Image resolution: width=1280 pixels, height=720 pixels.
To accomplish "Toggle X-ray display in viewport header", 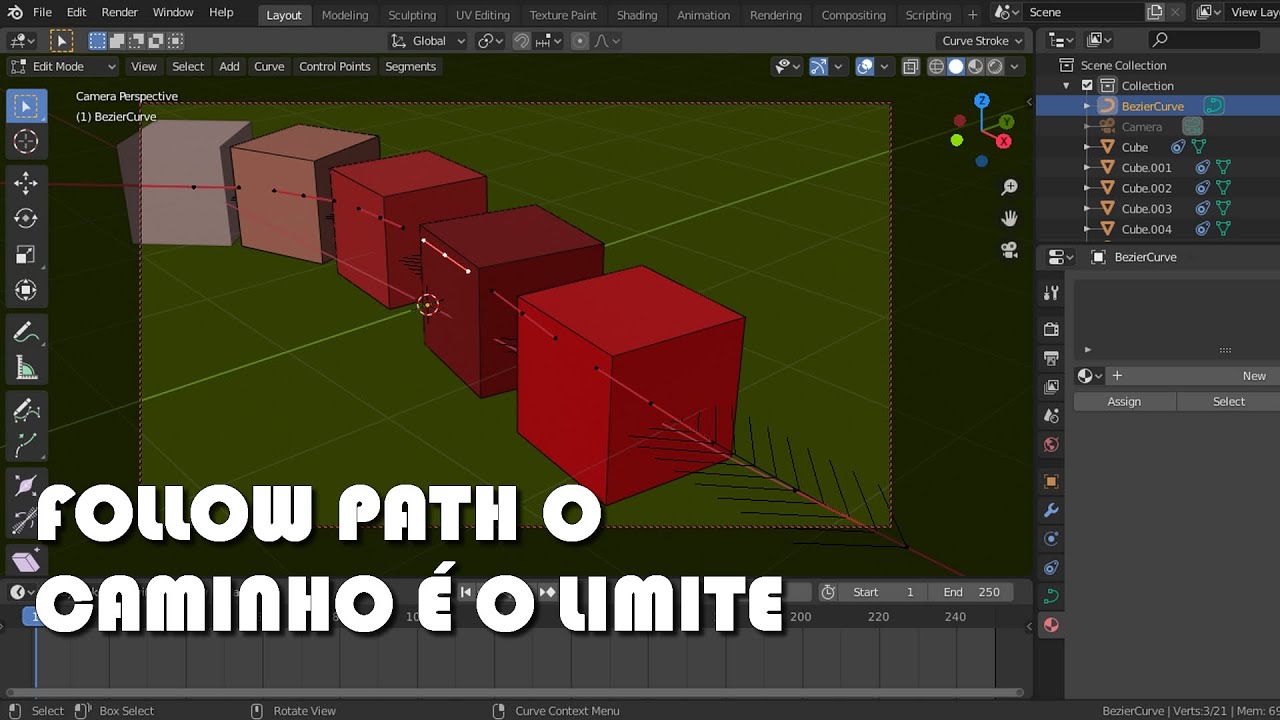I will tap(911, 67).
